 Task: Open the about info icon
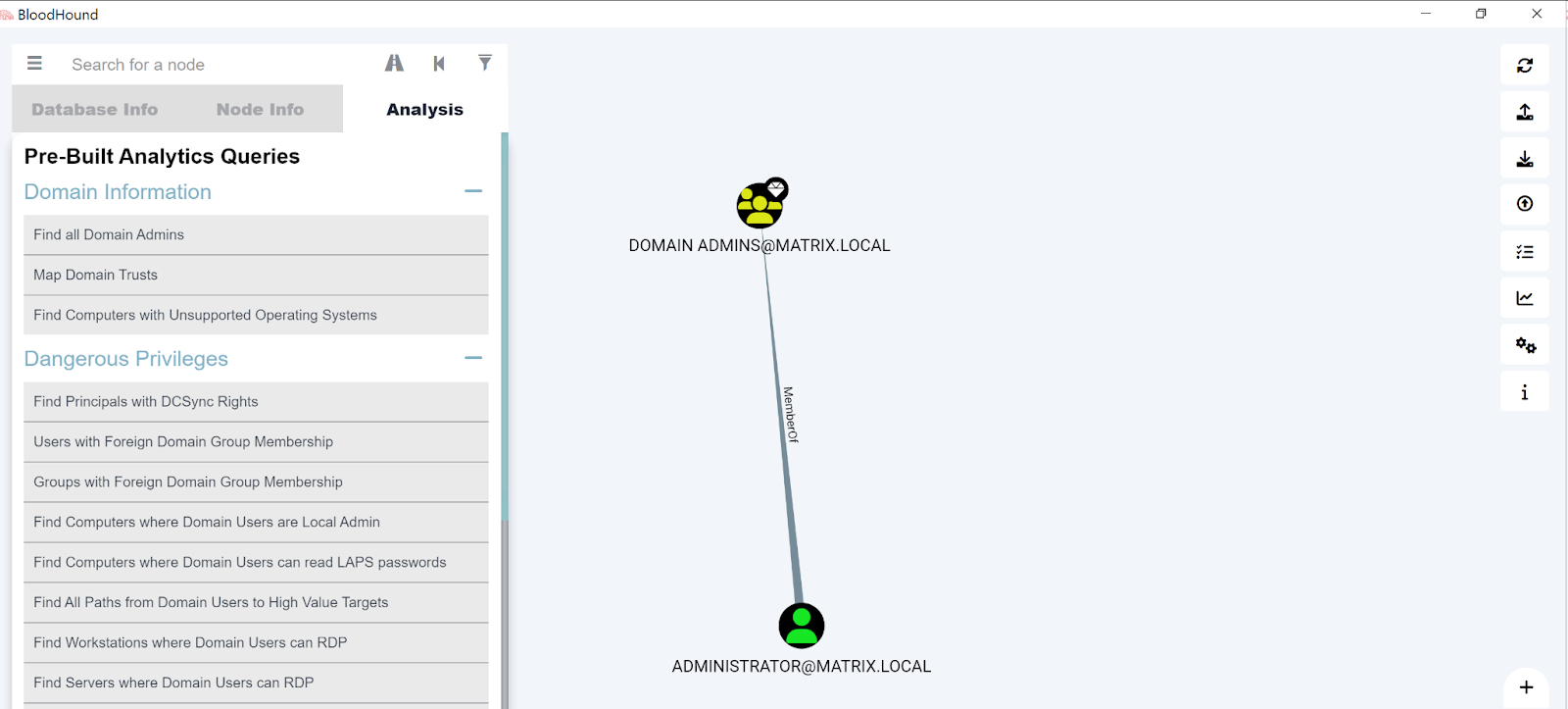1525,392
